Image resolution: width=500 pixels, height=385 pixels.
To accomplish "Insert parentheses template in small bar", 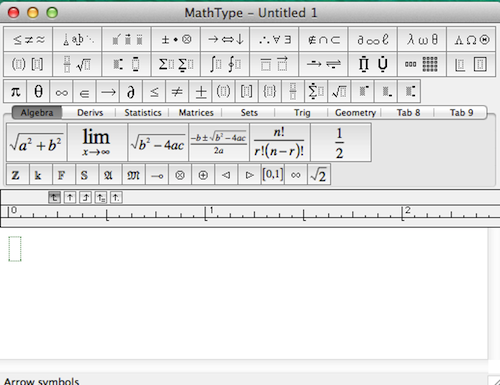I will click(223, 91).
